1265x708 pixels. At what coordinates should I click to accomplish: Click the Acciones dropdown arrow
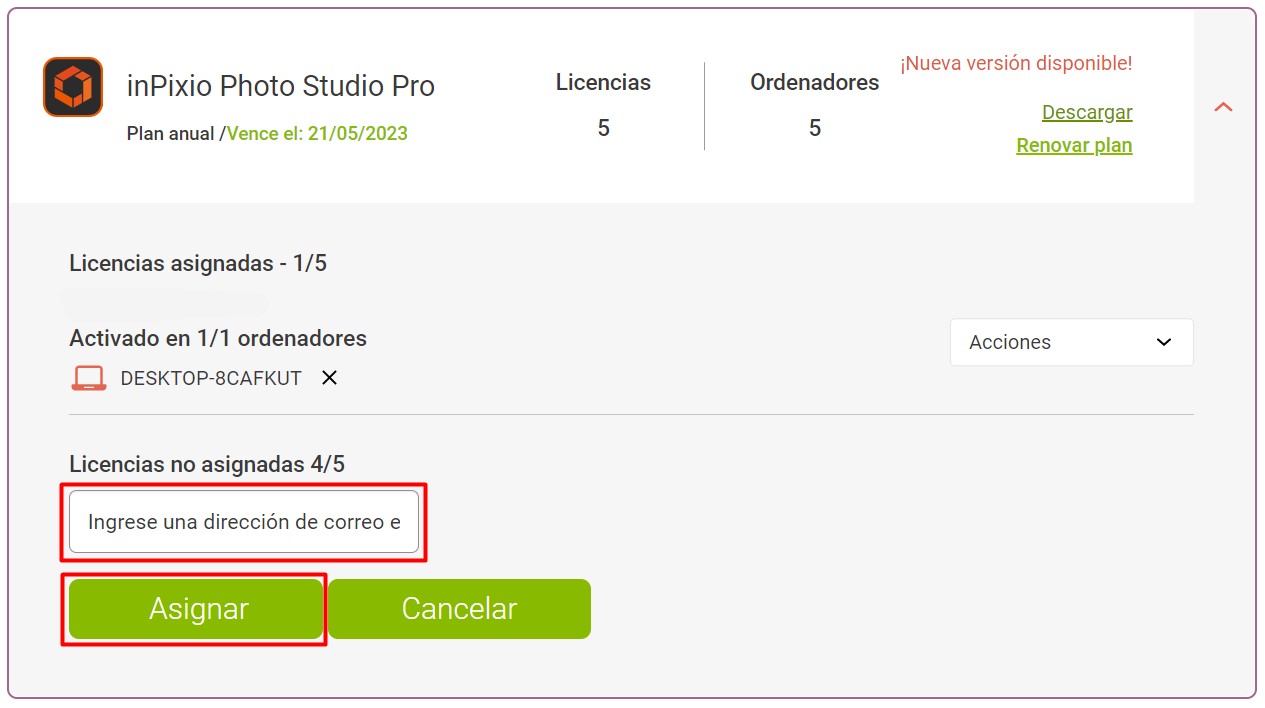click(1164, 342)
